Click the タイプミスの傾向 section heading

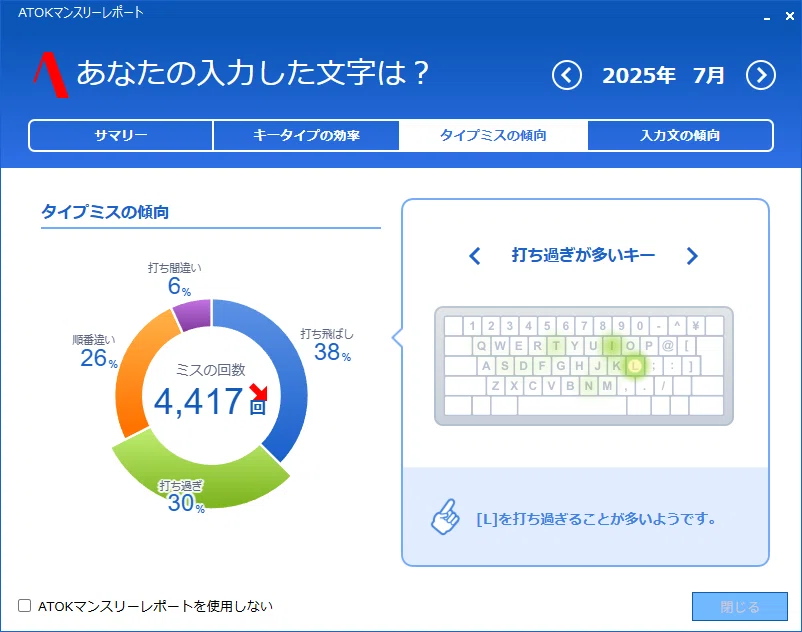pyautogui.click(x=105, y=212)
